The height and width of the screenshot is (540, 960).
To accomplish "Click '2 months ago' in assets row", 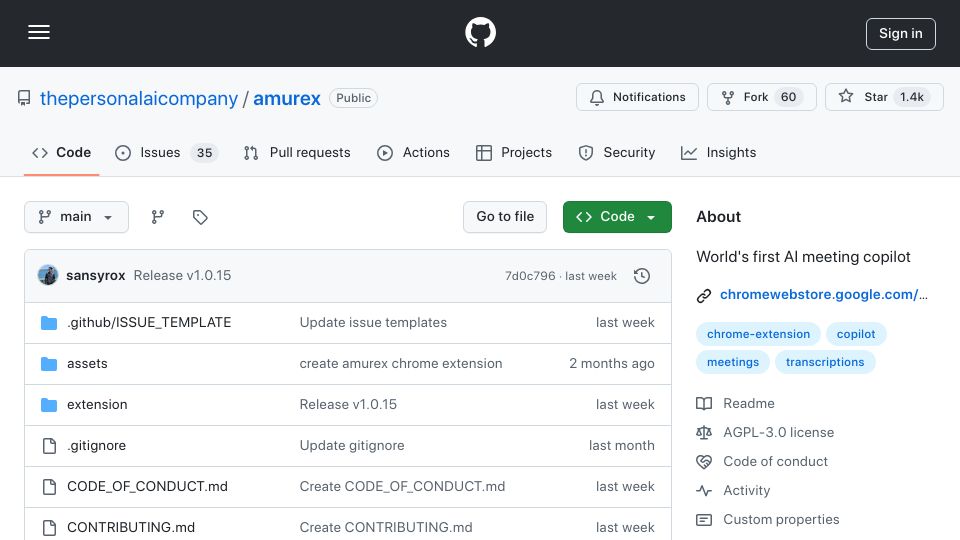I will pyautogui.click(x=612, y=364).
